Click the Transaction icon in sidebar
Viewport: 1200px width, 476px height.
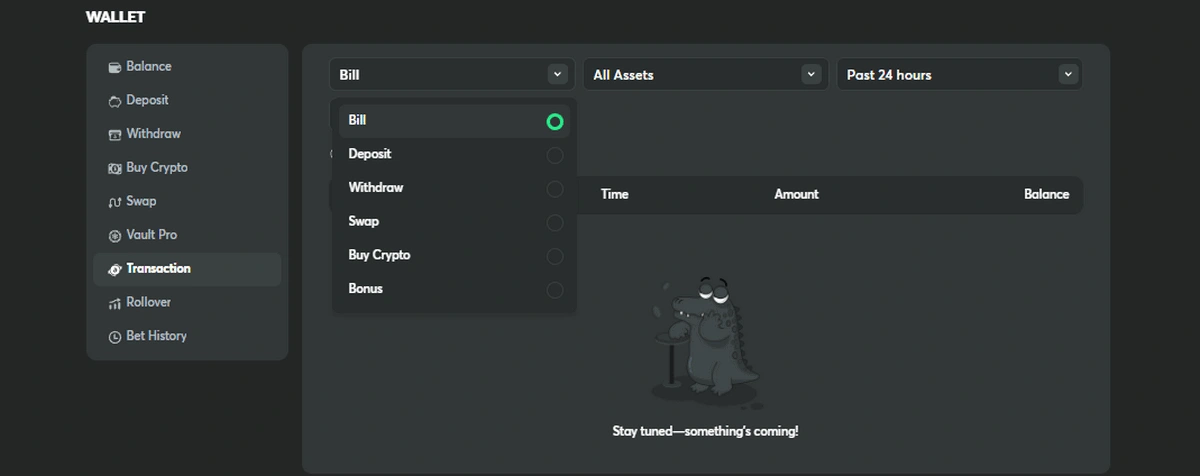coord(115,269)
